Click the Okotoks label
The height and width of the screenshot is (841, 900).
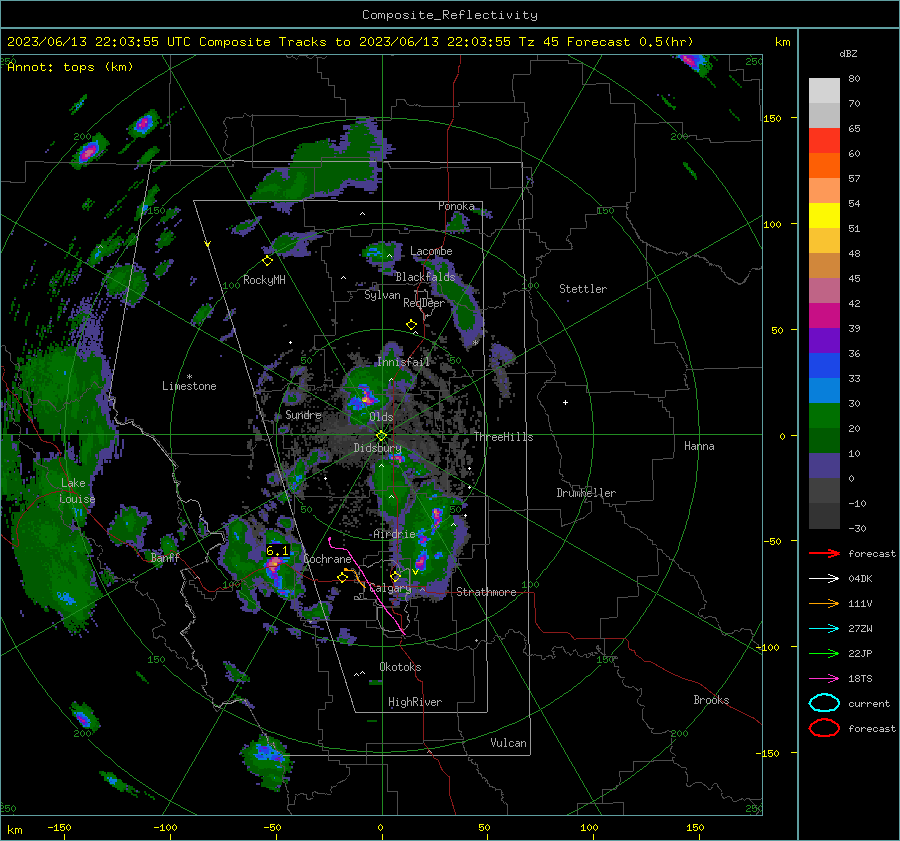click(400, 667)
